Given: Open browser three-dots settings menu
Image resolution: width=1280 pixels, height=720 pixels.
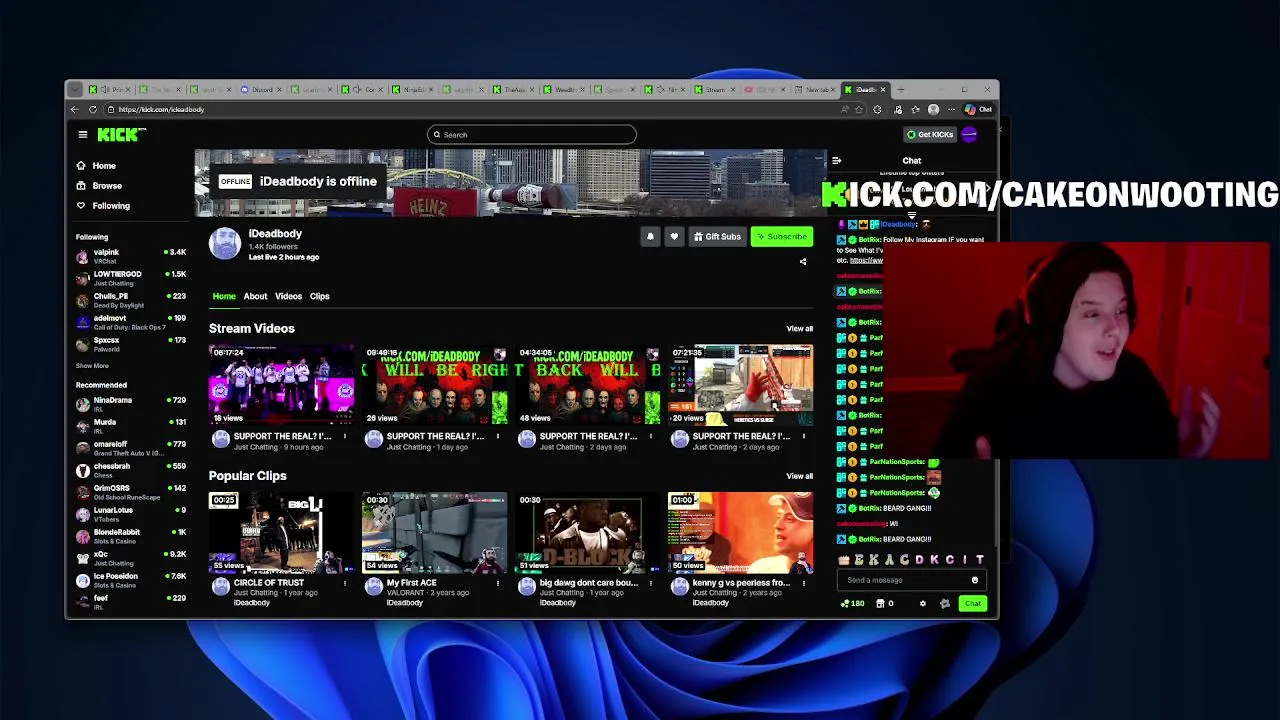Looking at the screenshot, I should (x=952, y=110).
